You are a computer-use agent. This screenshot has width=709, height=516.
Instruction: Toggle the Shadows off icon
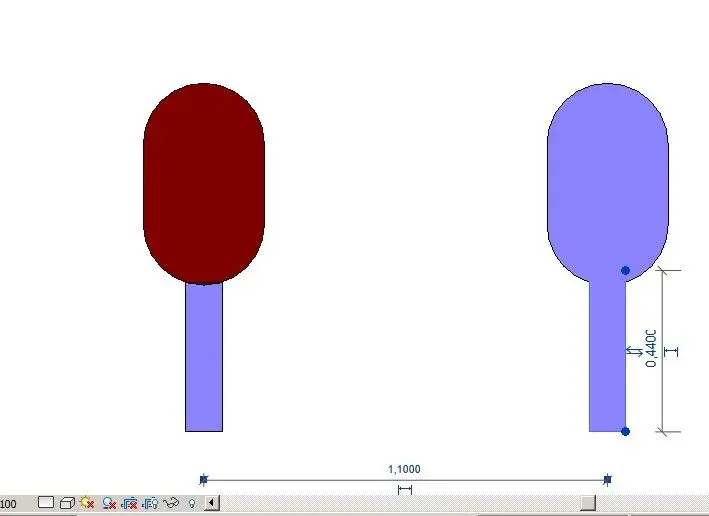tap(109, 503)
